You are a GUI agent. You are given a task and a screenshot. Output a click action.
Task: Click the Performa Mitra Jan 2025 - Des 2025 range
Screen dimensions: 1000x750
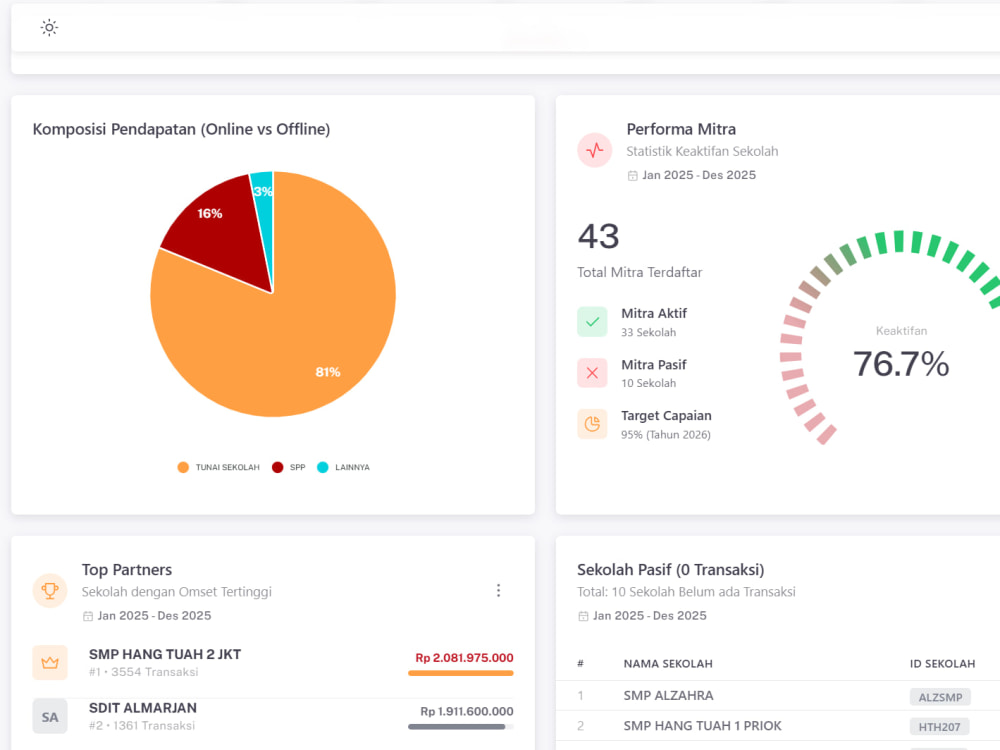tap(699, 175)
